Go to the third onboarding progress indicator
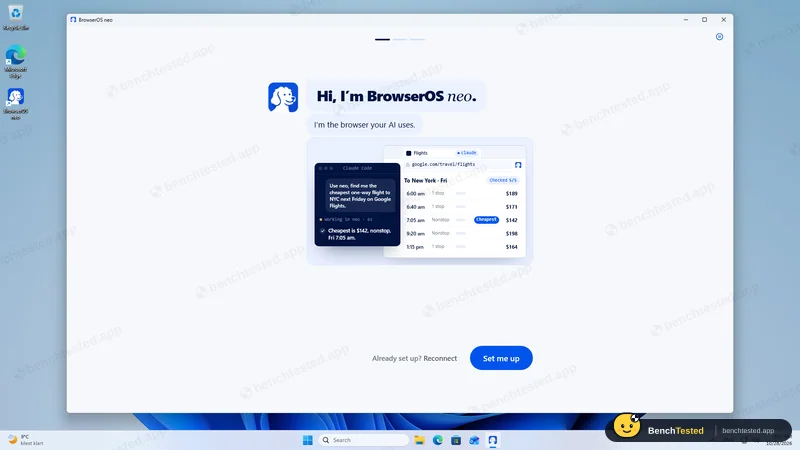 (x=417, y=39)
